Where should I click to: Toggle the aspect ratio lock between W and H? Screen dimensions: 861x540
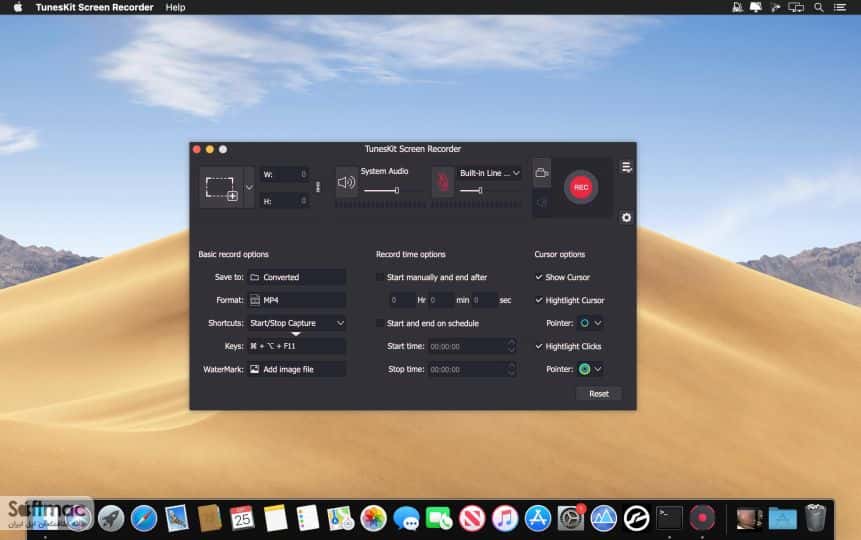pyautogui.click(x=318, y=187)
